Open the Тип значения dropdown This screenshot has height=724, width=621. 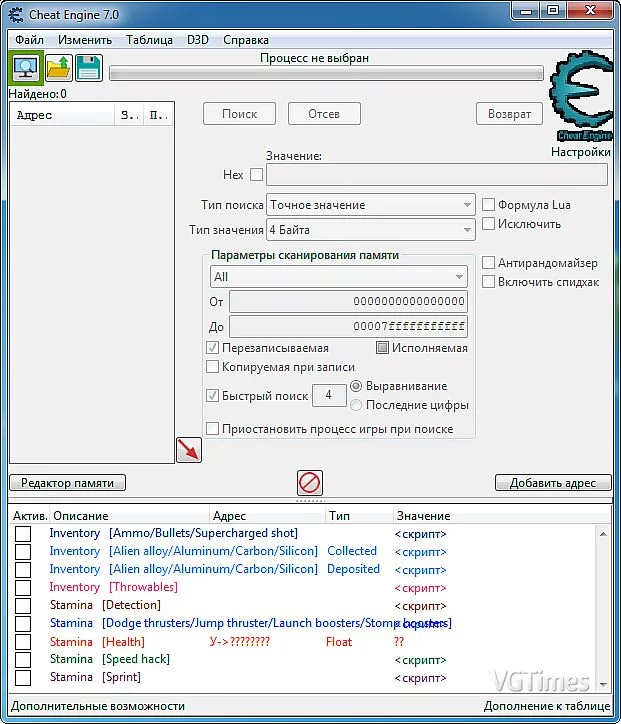371,229
